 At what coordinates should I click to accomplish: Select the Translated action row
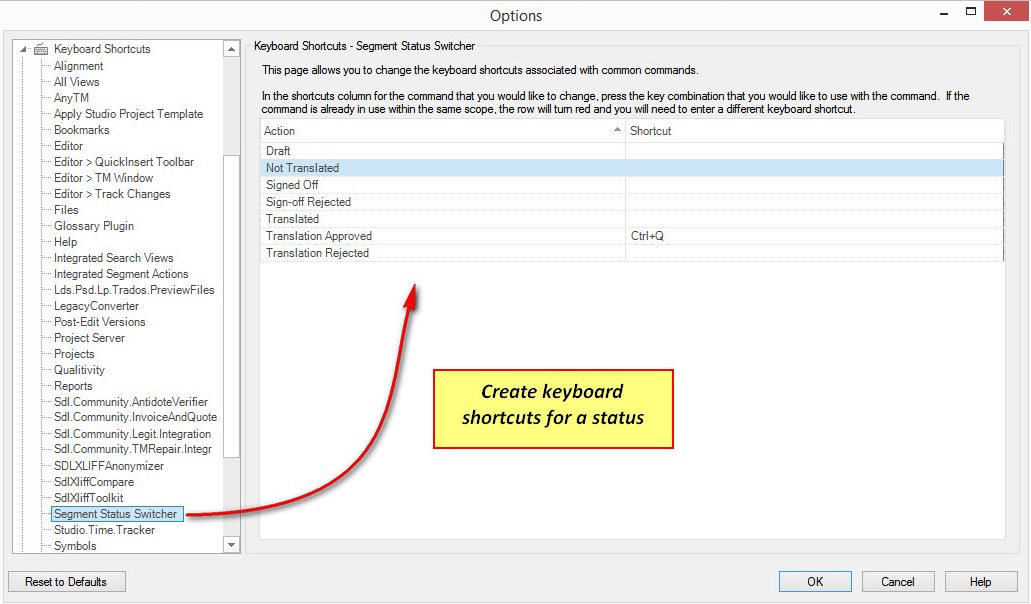(x=631, y=220)
